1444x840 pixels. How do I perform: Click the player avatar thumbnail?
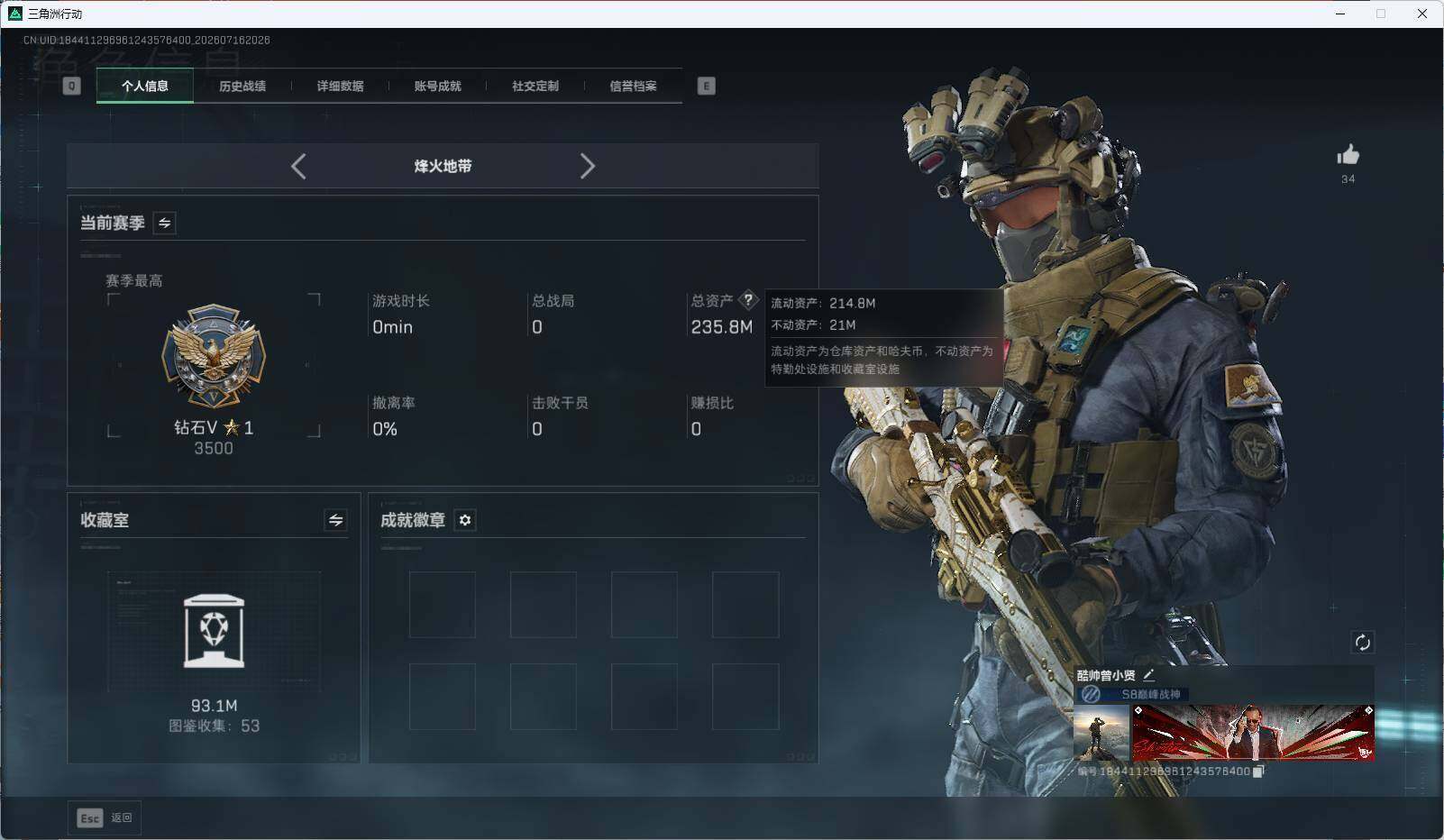coord(1101,733)
